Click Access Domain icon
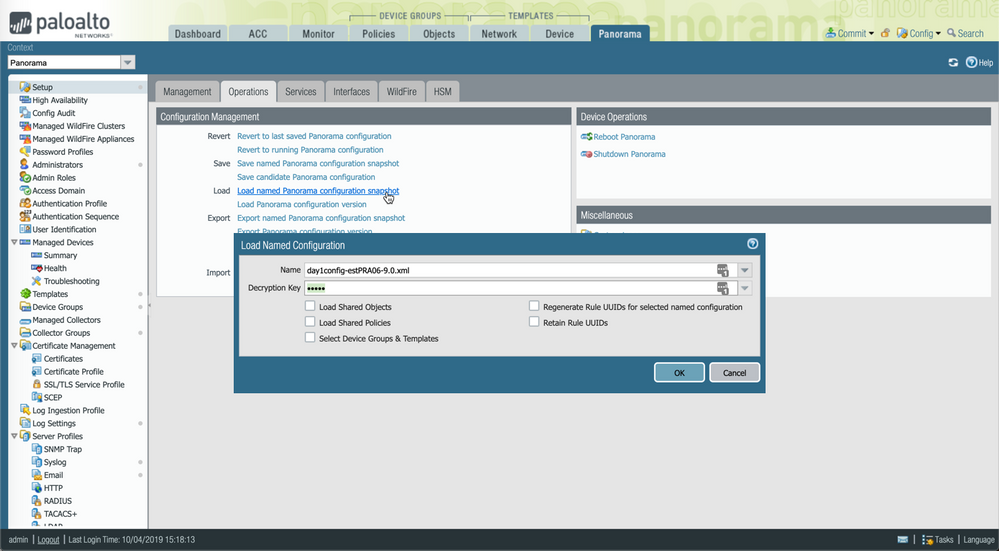999x551 pixels. click(25, 190)
